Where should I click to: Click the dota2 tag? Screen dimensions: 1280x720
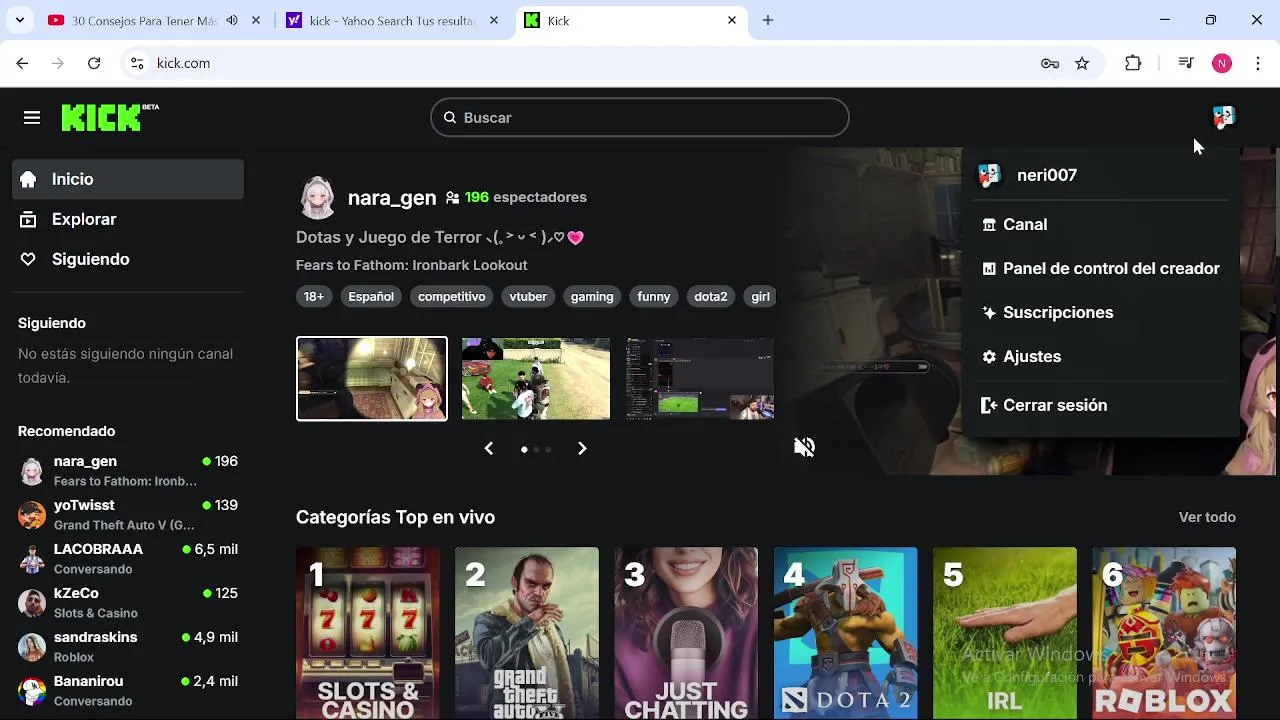coord(711,297)
